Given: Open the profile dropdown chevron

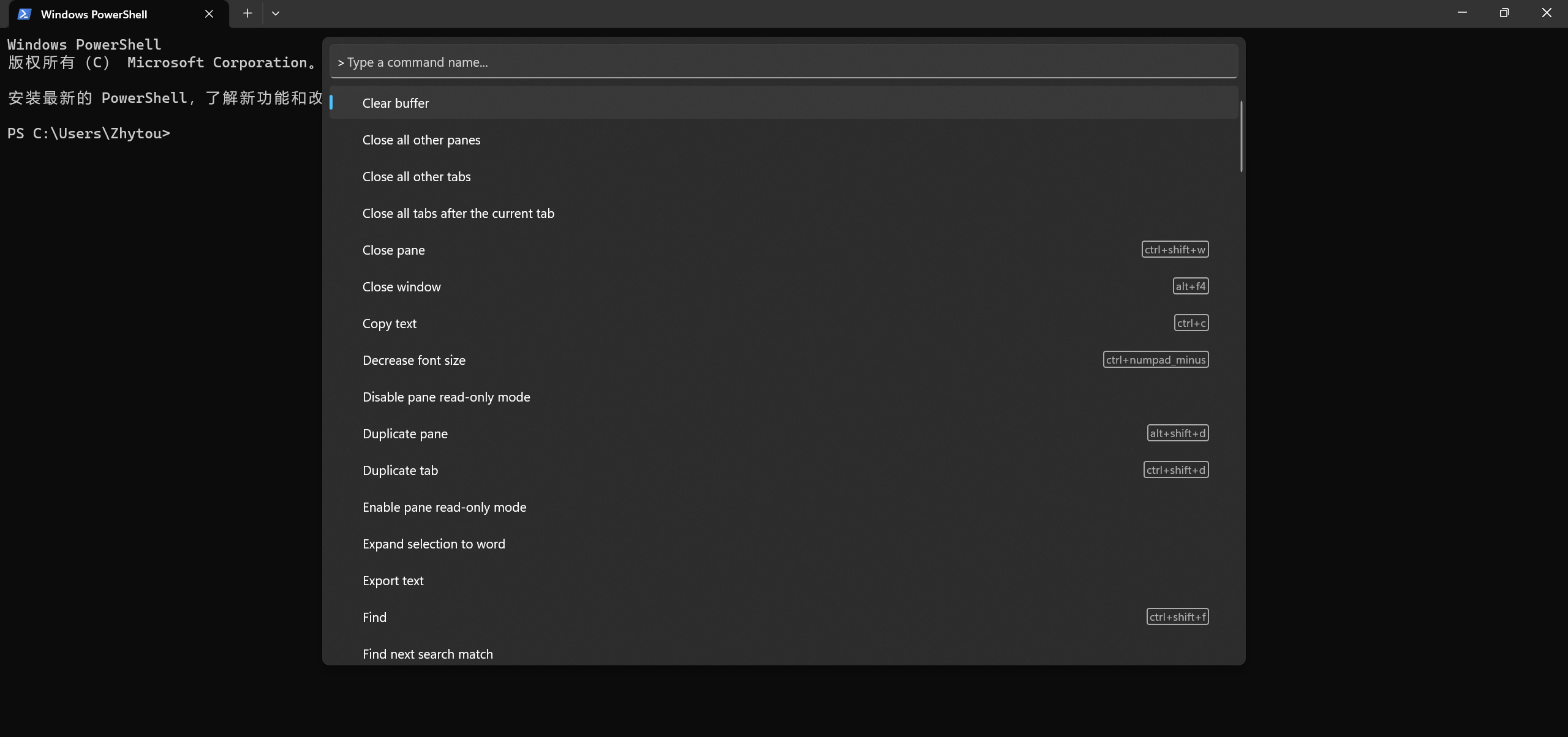Looking at the screenshot, I should pos(276,13).
